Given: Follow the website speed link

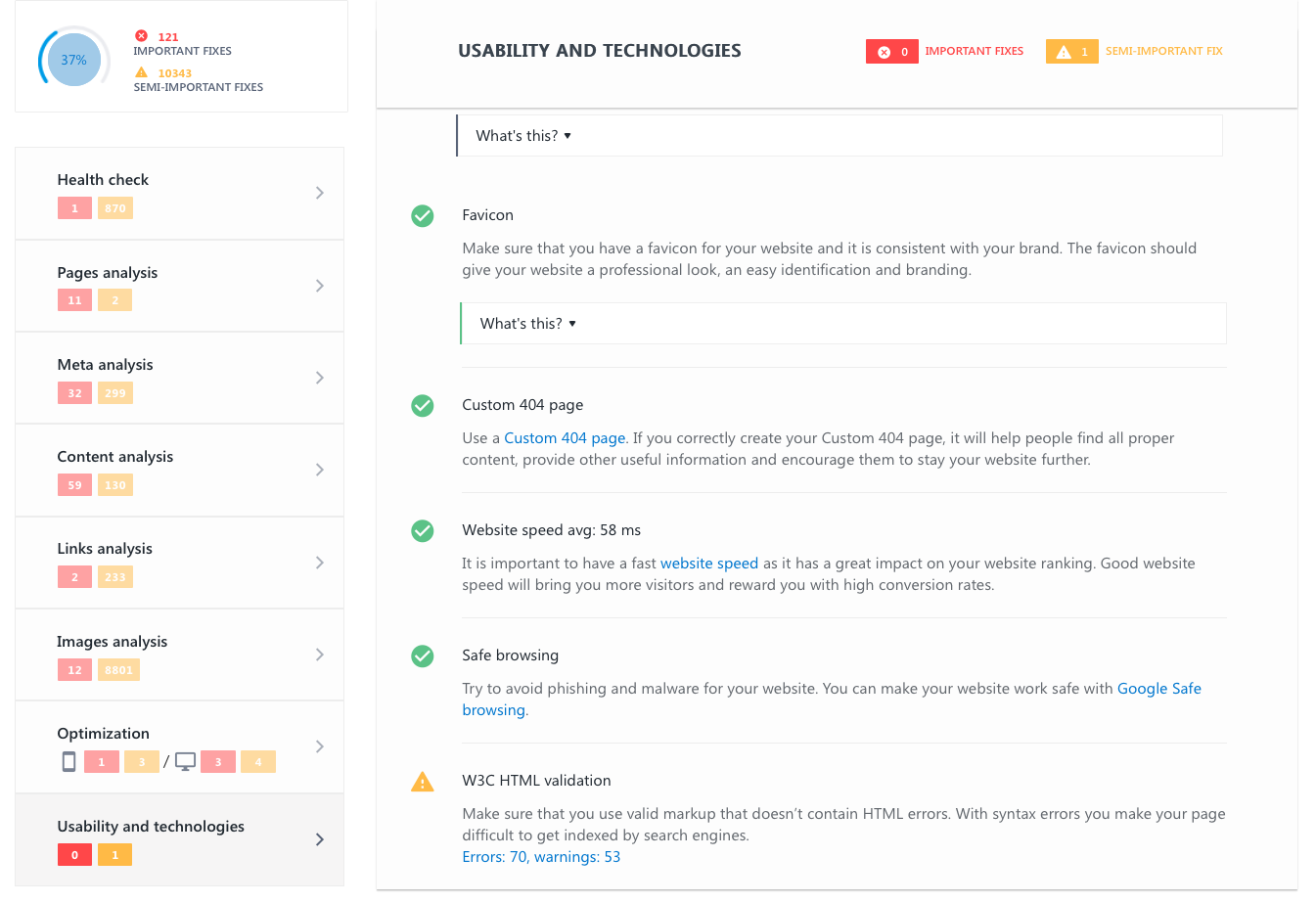Looking at the screenshot, I should (x=709, y=564).
